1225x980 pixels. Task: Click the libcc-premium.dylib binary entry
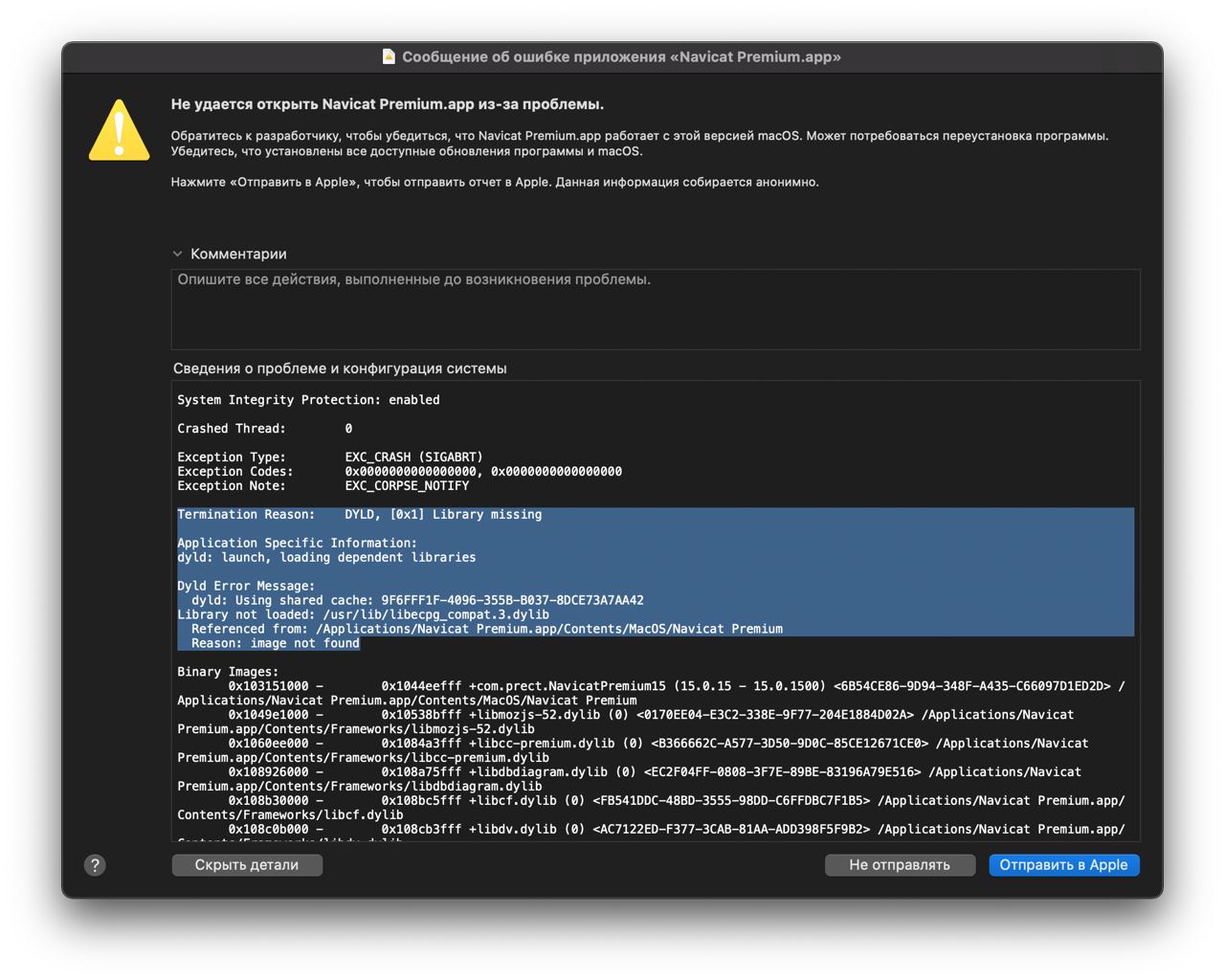coord(633,750)
